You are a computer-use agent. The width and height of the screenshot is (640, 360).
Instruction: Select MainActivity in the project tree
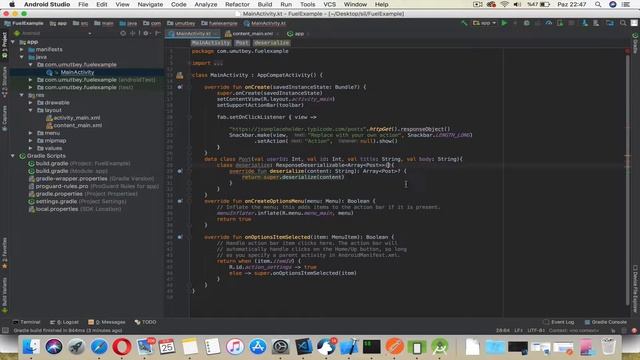pyautogui.click(x=77, y=72)
